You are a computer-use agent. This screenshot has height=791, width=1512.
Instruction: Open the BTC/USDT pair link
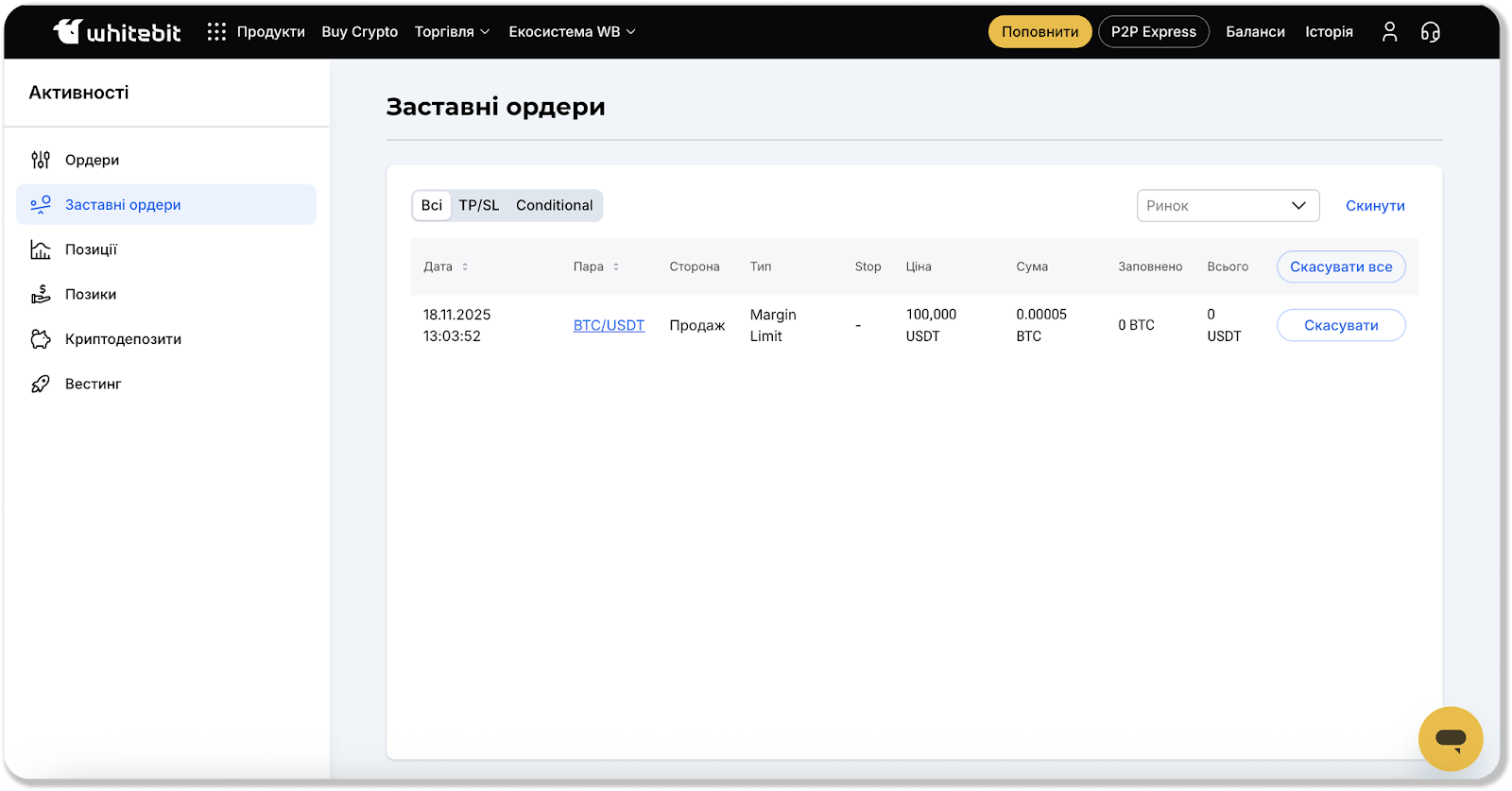coord(609,325)
